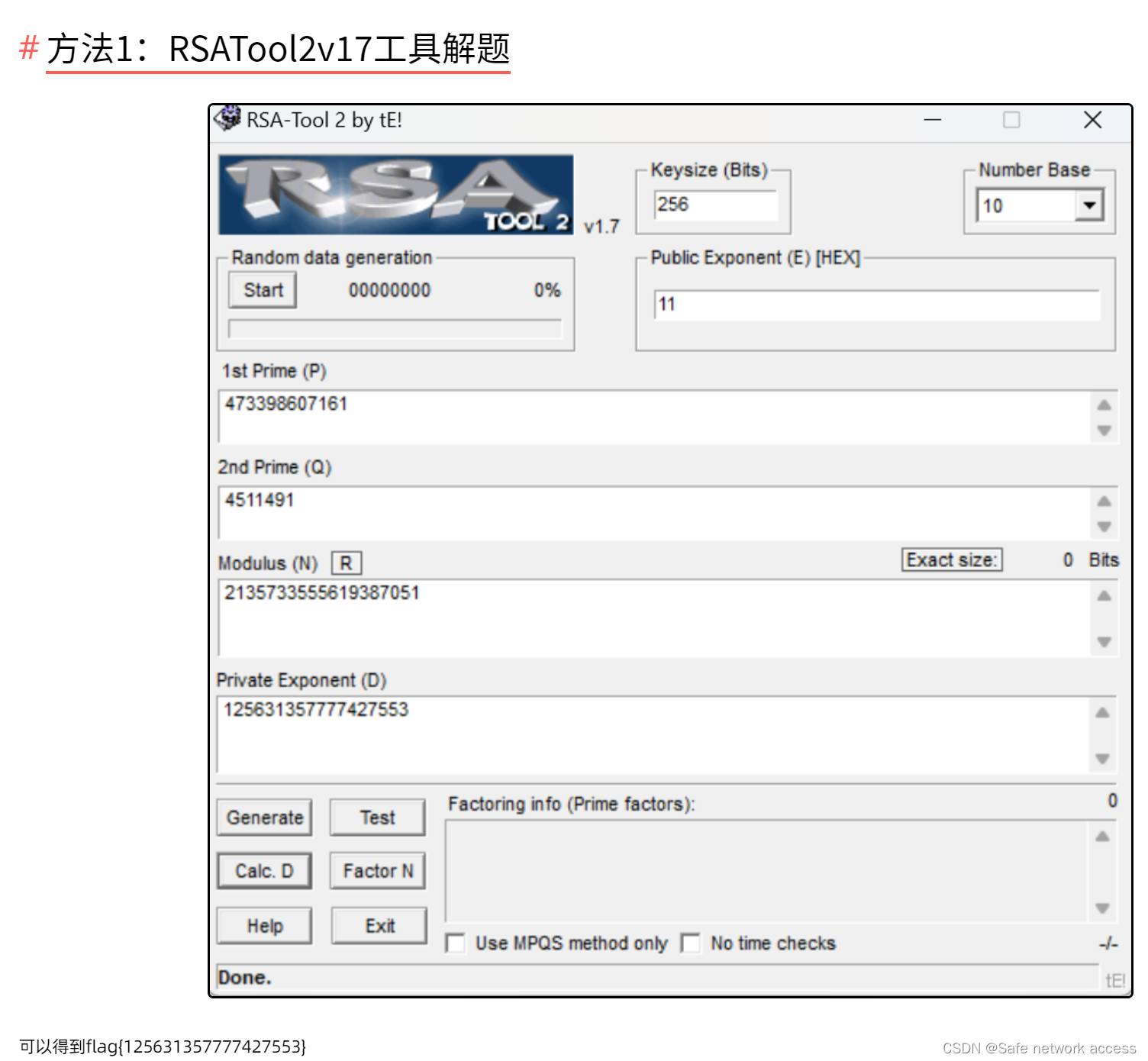Click the Generate button
Screen dimensions: 1148x1061
pyautogui.click(x=263, y=817)
